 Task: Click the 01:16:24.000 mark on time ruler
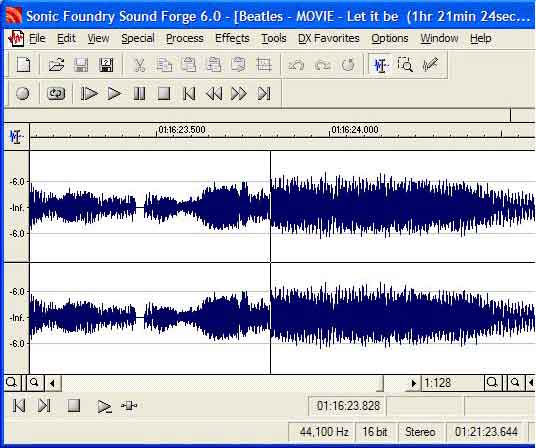point(354,130)
